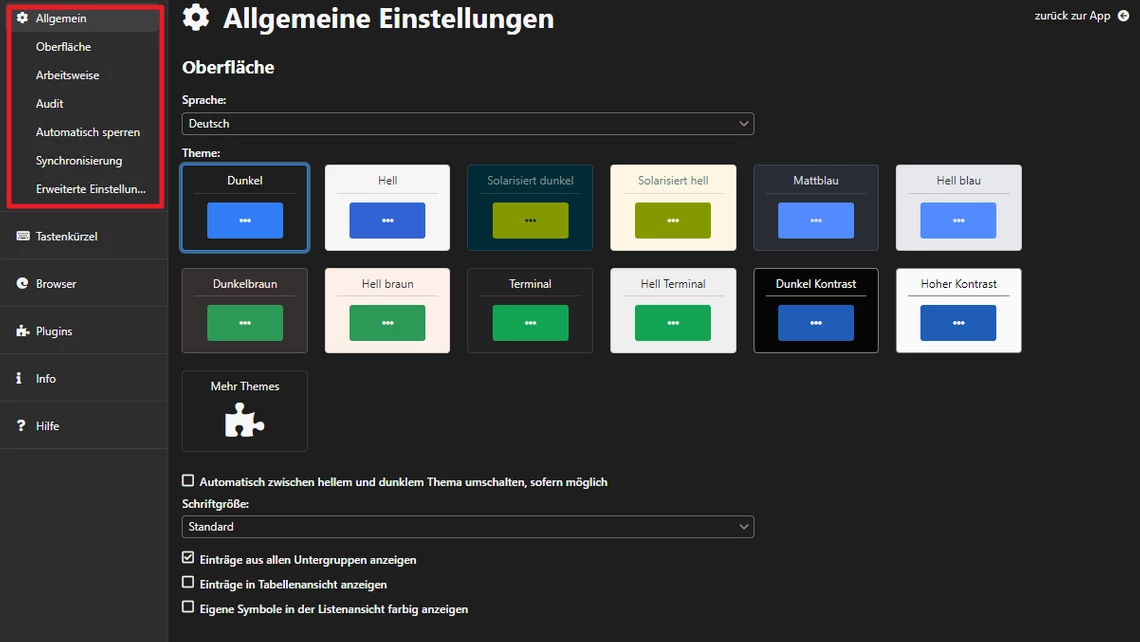Enable automatic light/dark theme switching checkbox

click(188, 481)
